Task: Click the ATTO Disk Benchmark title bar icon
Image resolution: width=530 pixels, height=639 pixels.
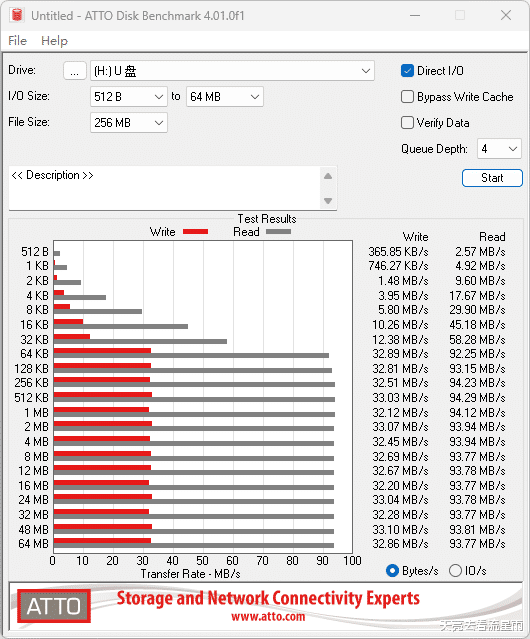Action: coord(17,15)
